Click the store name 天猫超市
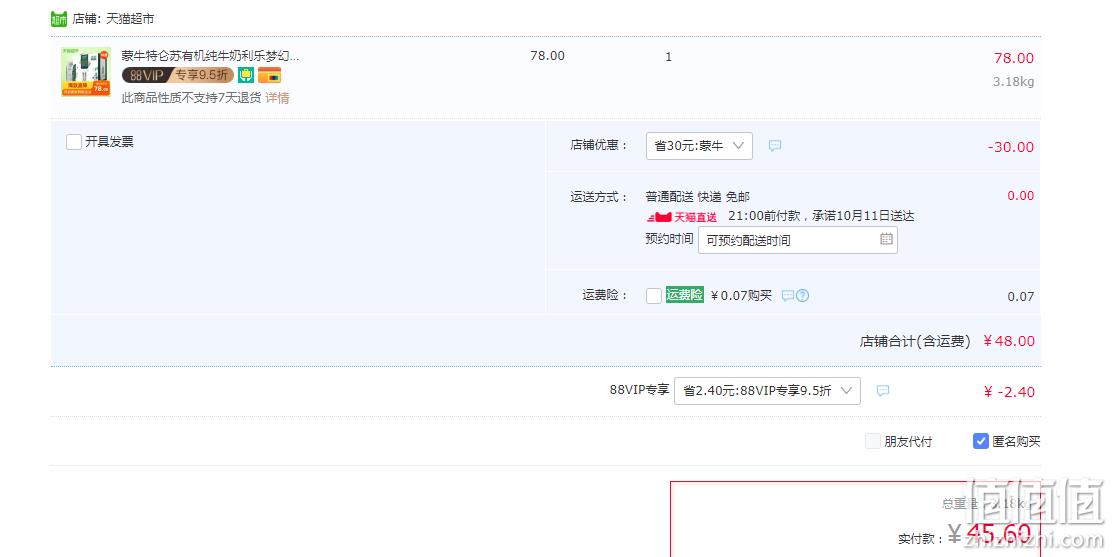1113x557 pixels. (130, 19)
